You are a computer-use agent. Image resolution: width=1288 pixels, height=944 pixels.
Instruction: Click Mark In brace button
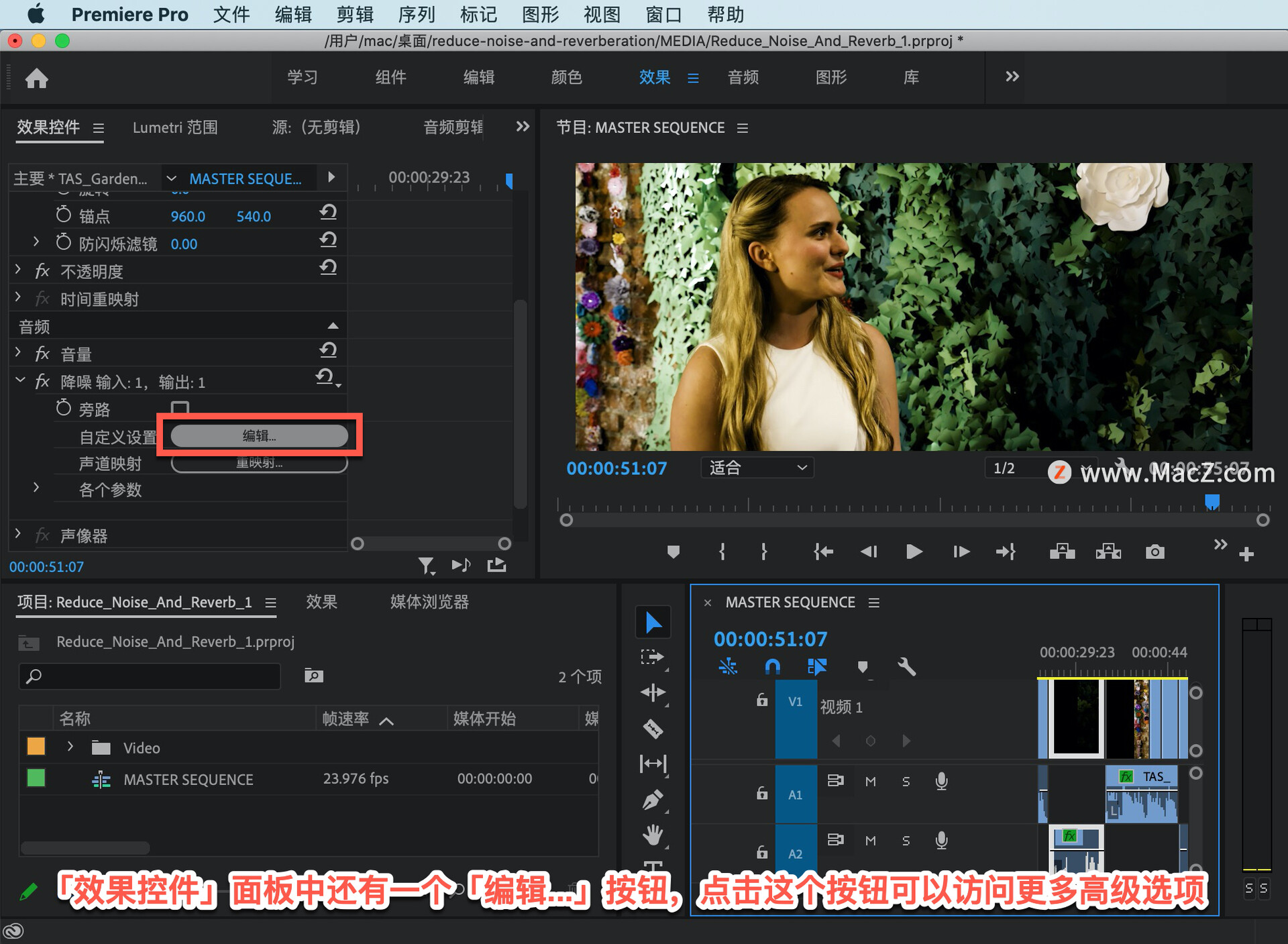(722, 552)
